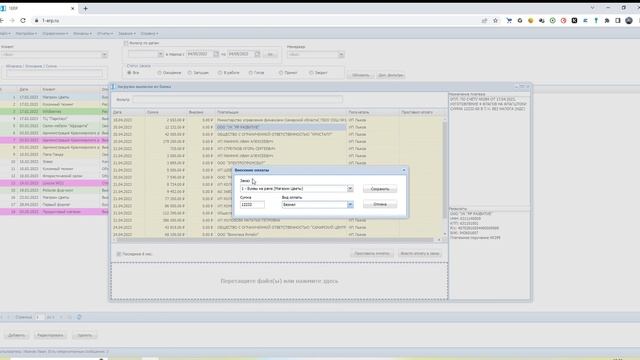Expand the Заказ dropdown in payment dialog

coord(350,189)
